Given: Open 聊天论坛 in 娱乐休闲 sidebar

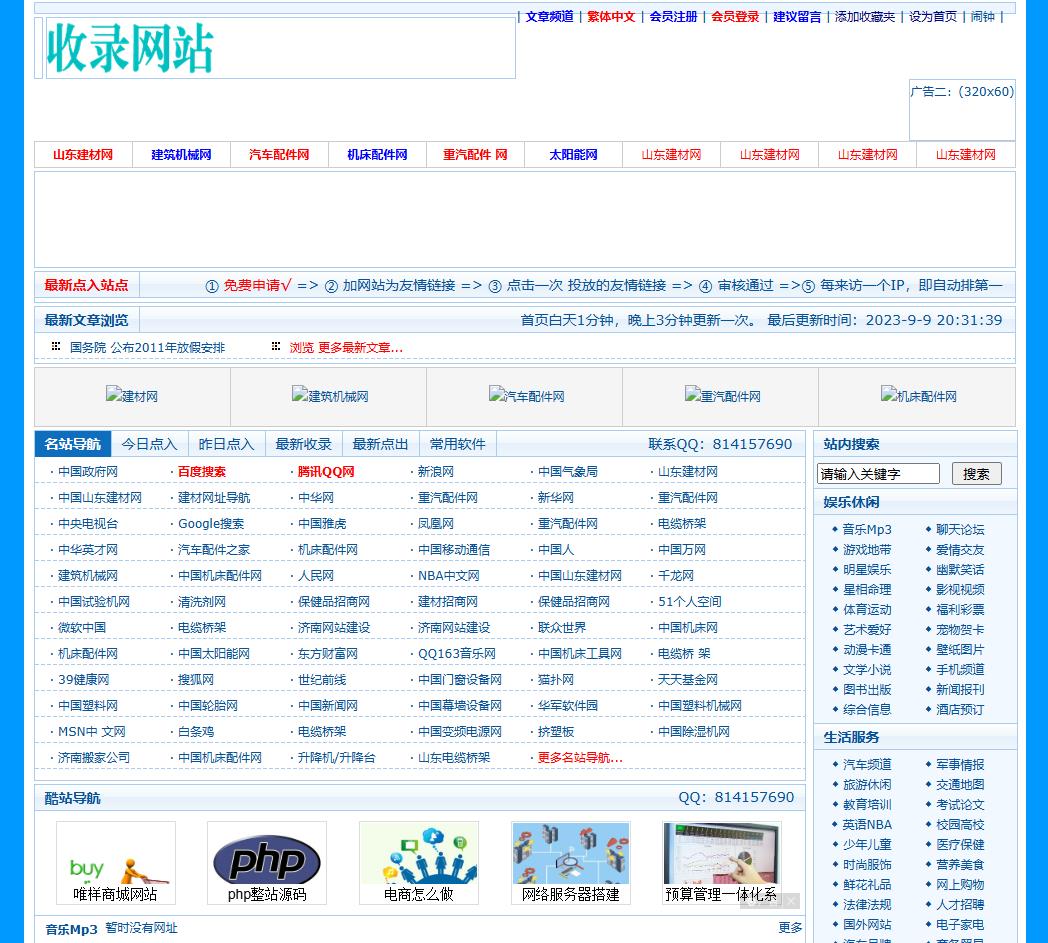Looking at the screenshot, I should tap(960, 530).
